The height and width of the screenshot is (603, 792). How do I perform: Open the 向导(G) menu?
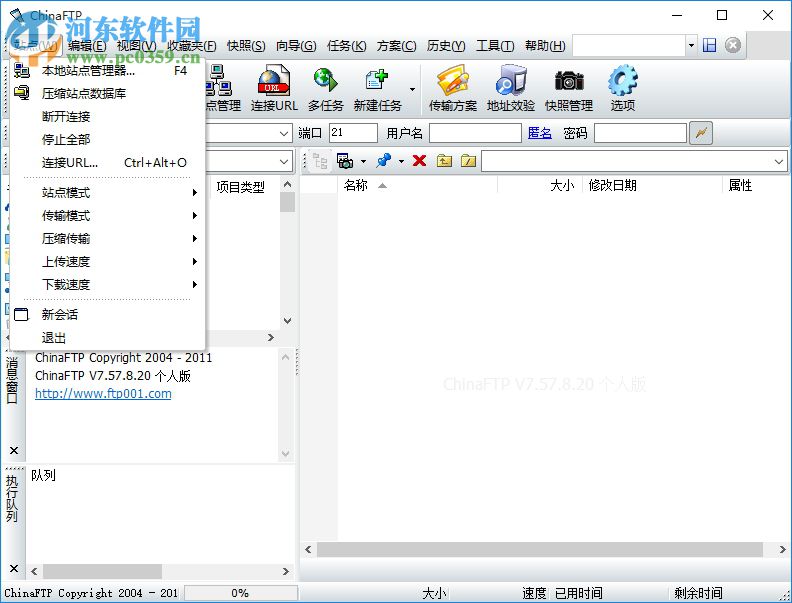click(296, 46)
